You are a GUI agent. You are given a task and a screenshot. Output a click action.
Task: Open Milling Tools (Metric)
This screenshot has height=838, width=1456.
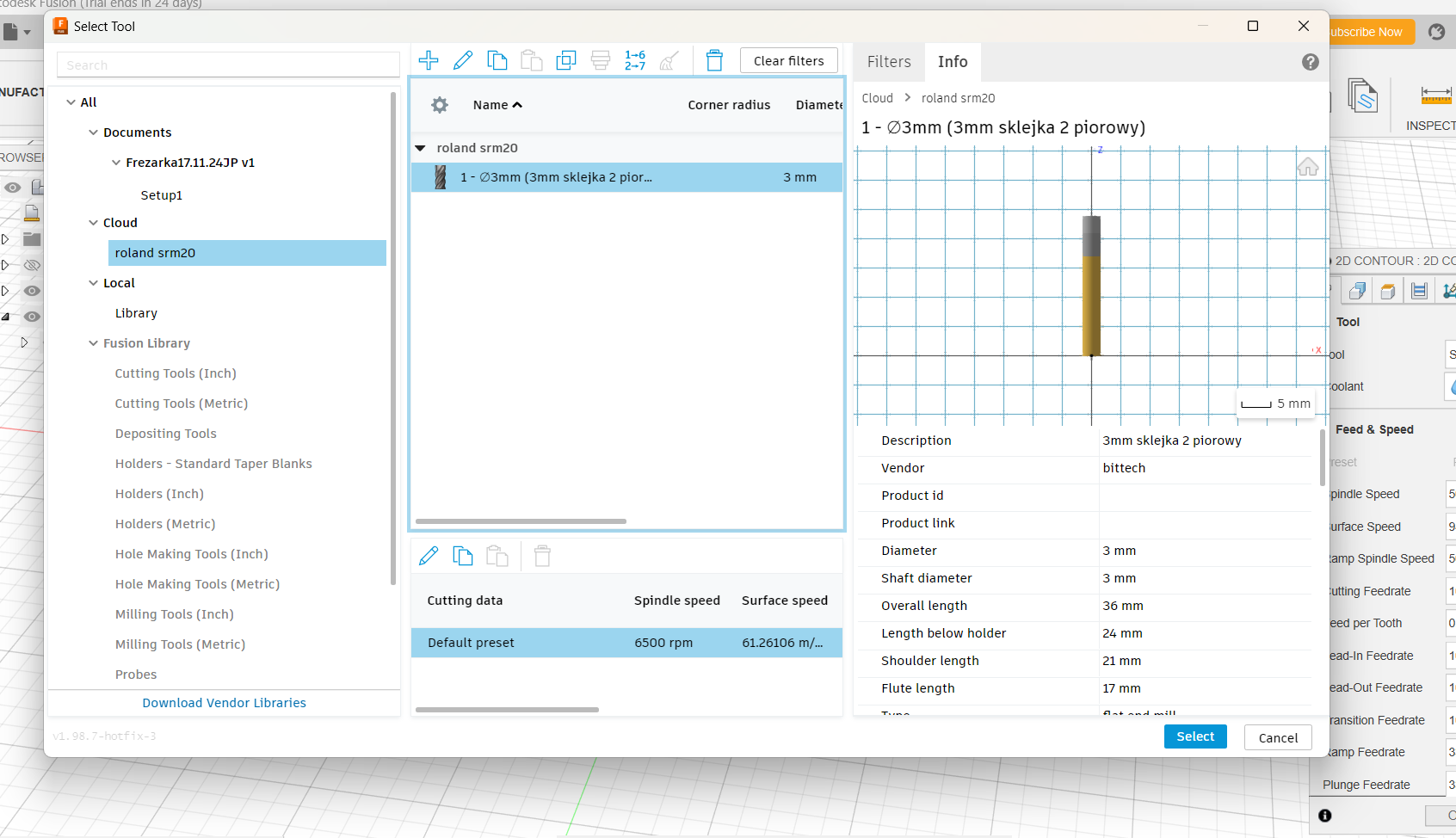[x=181, y=644]
